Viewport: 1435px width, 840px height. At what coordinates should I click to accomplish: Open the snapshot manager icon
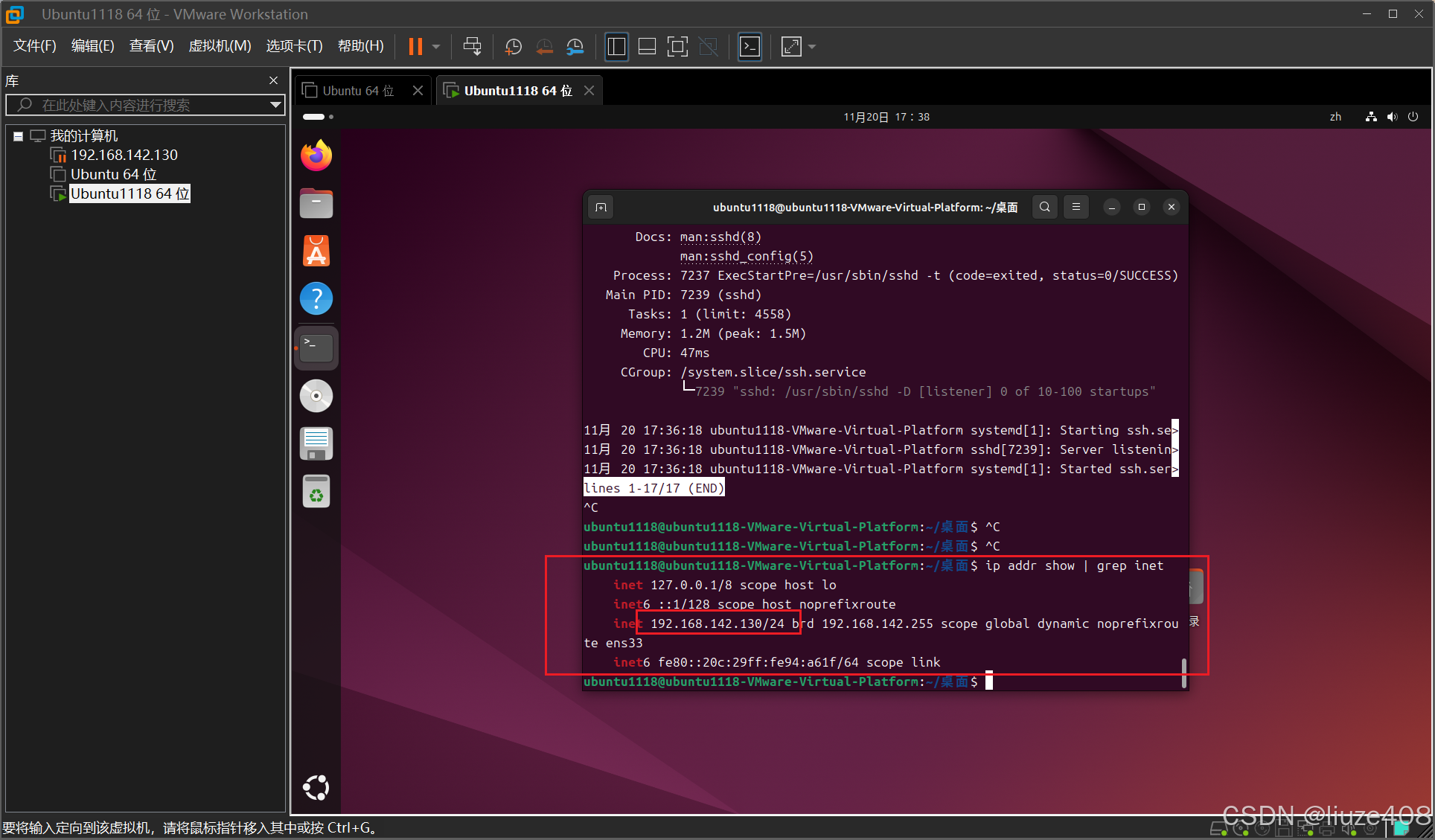pos(575,47)
